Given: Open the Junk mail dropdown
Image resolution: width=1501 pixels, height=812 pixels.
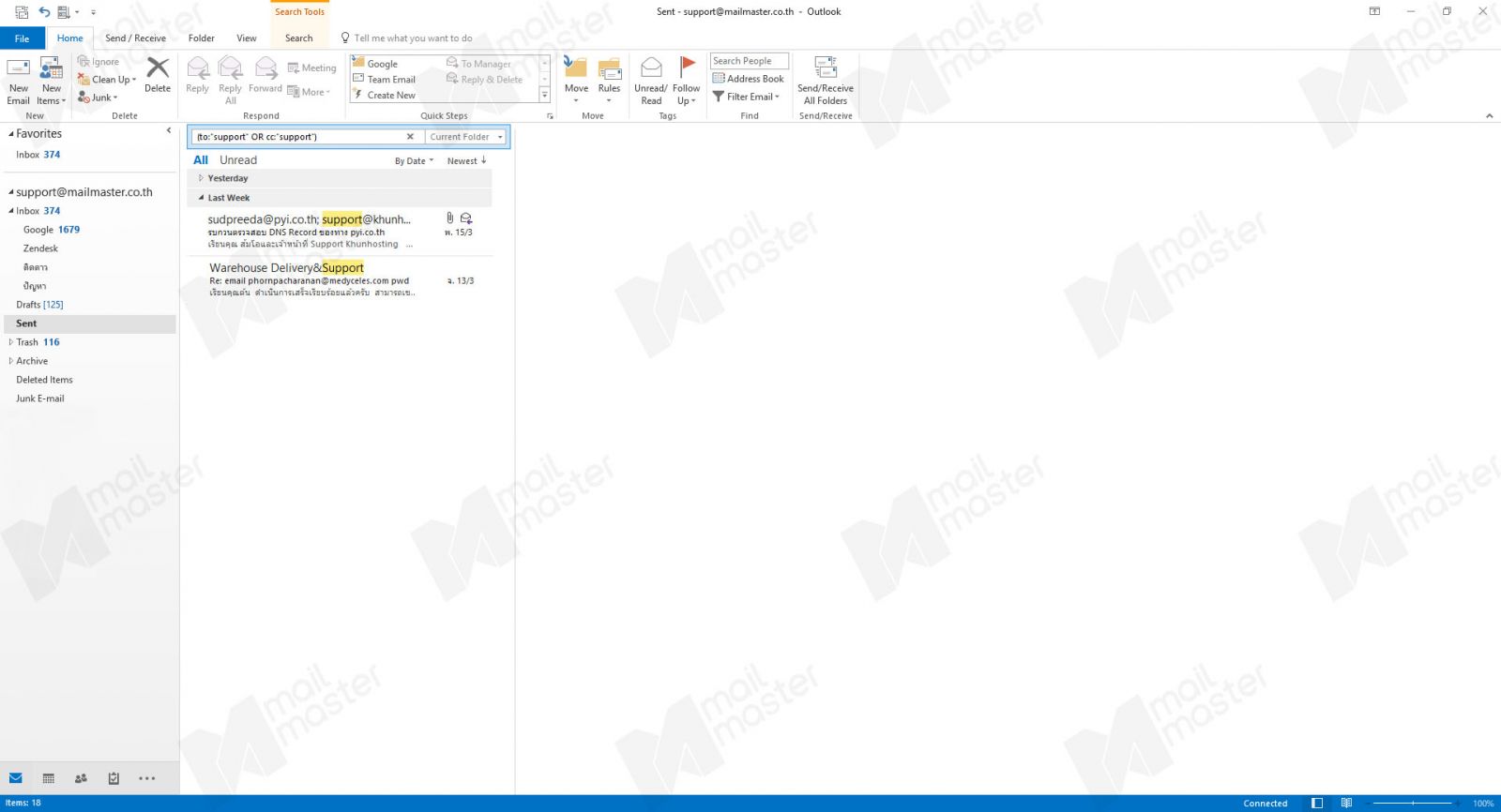Looking at the screenshot, I should 98,98.
